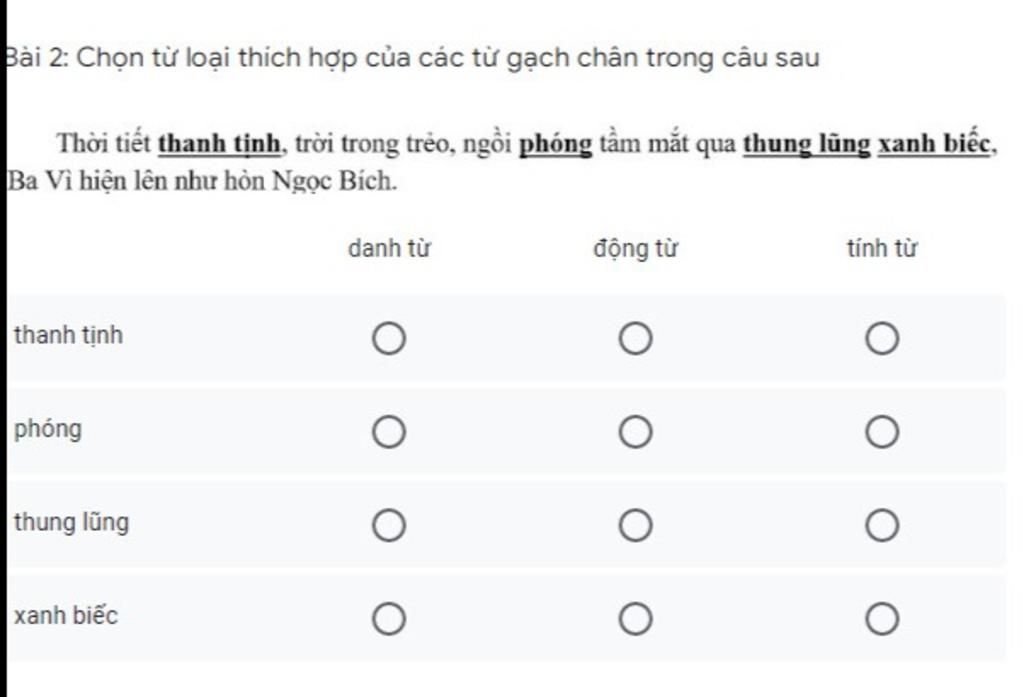Select động từ for thanh tịnh
Image resolution: width=1024 pixels, height=697 pixels.
point(635,338)
